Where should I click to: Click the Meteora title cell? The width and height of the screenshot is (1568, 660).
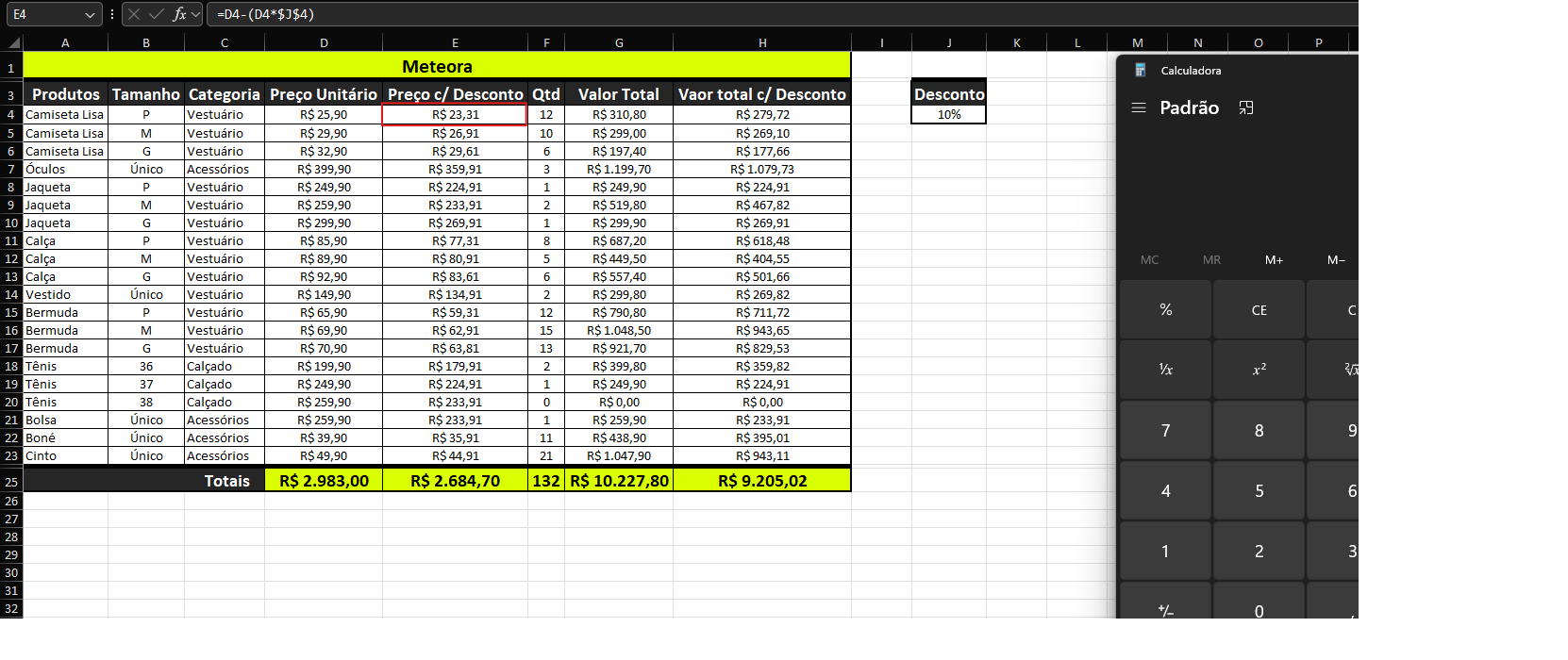[437, 66]
